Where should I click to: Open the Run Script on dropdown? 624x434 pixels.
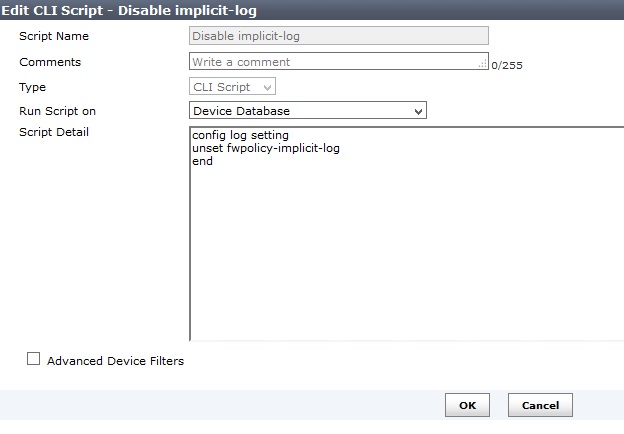(307, 110)
